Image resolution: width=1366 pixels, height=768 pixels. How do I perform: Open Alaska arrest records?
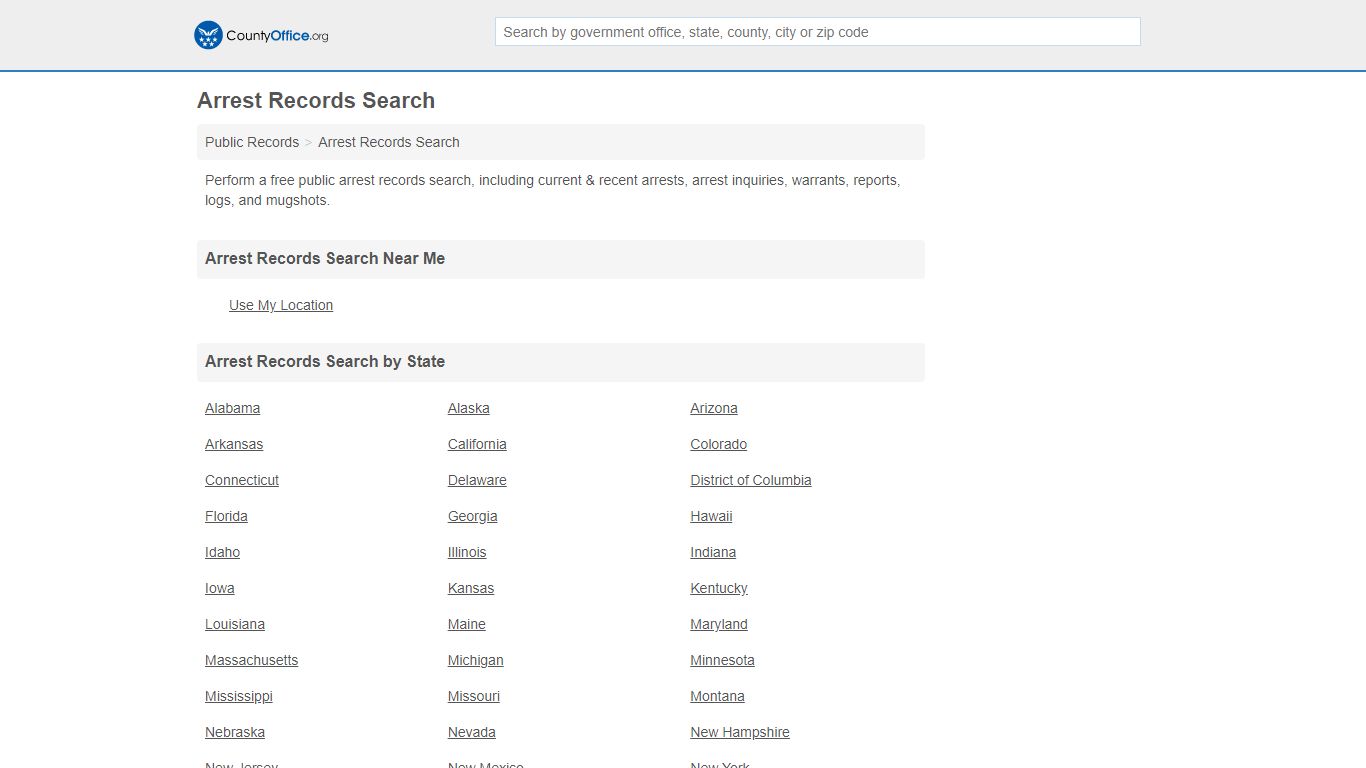click(469, 408)
